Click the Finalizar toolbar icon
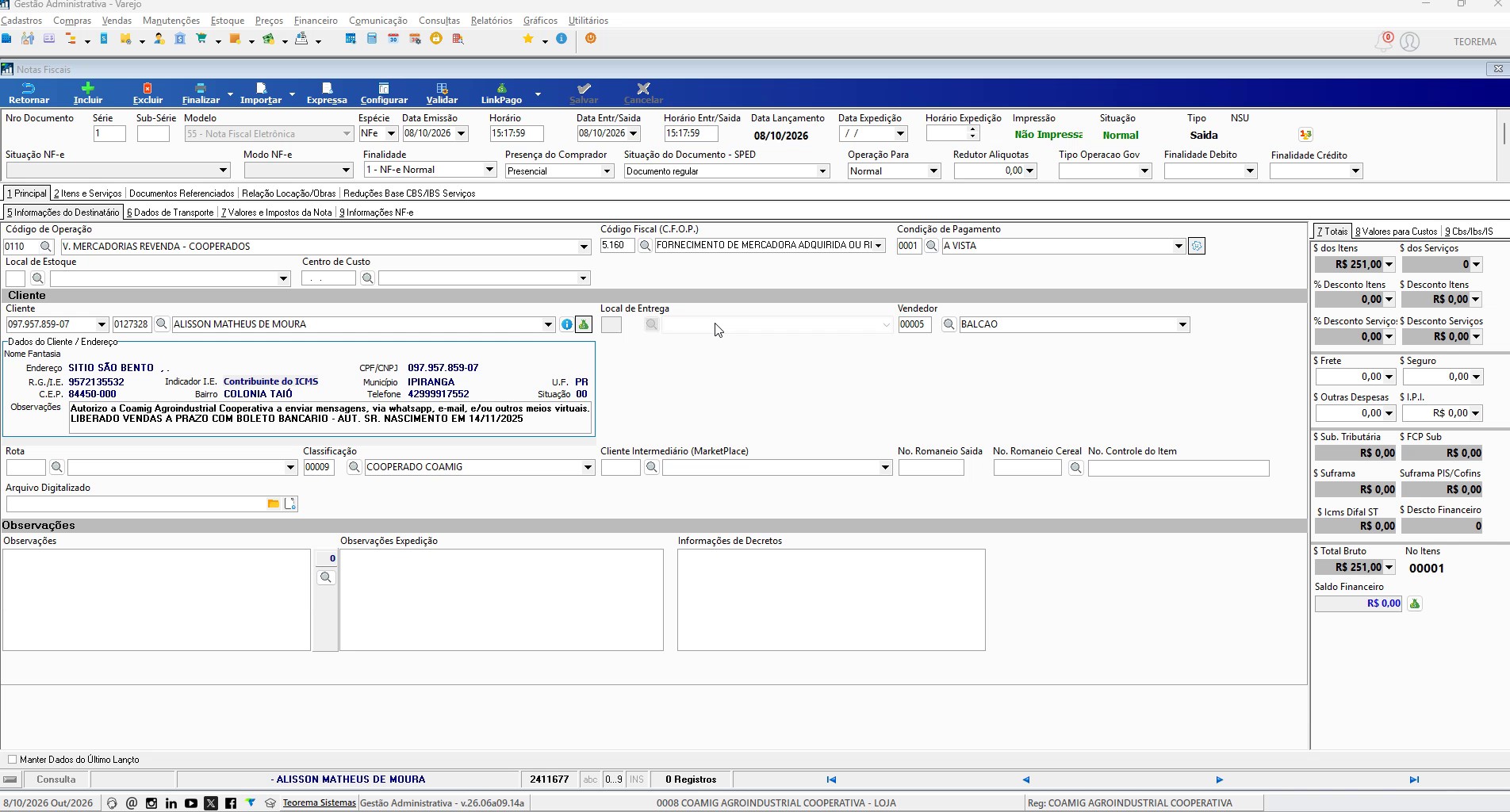 (x=201, y=93)
